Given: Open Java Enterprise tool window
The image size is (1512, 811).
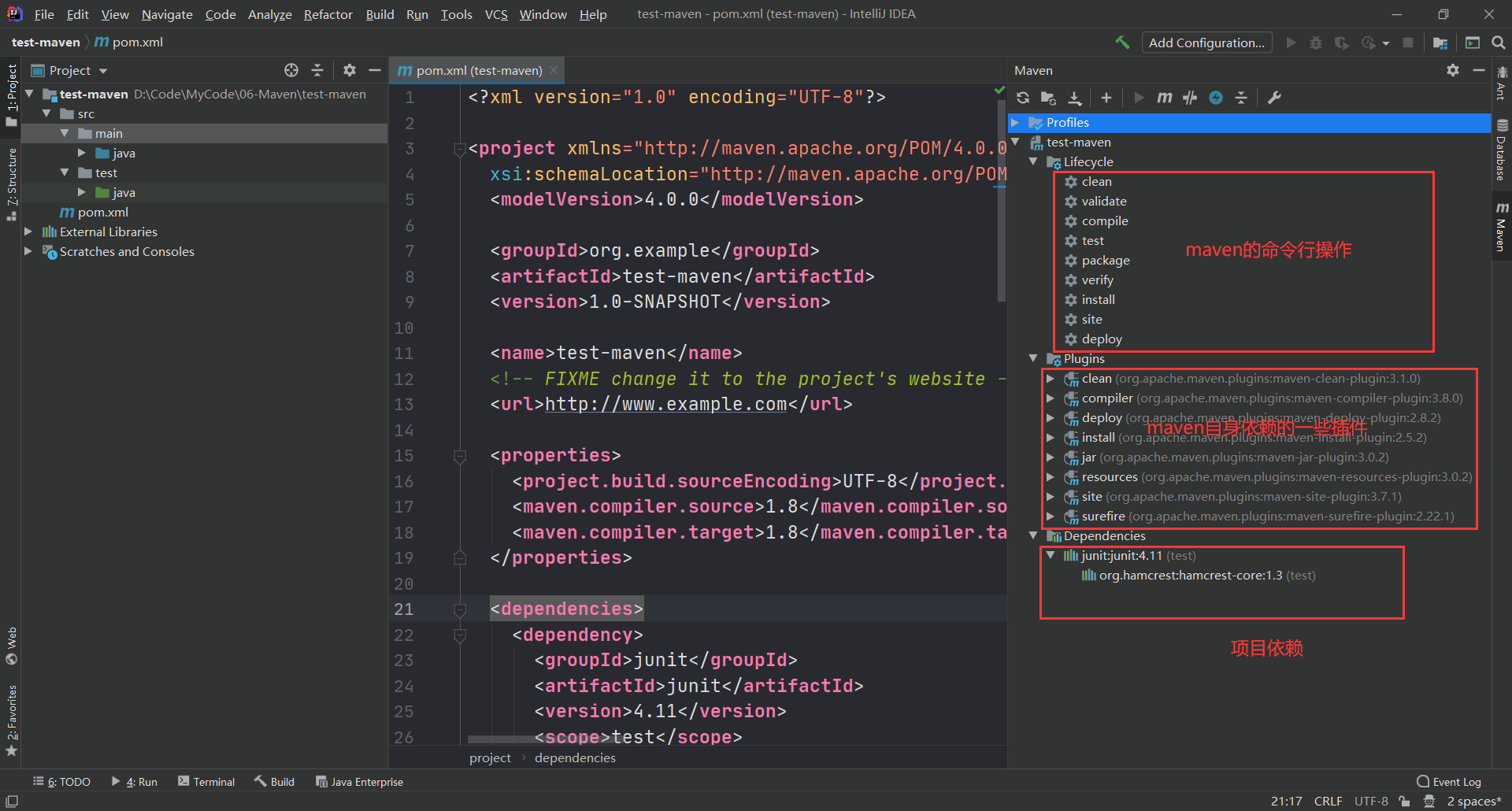Looking at the screenshot, I should [x=359, y=781].
